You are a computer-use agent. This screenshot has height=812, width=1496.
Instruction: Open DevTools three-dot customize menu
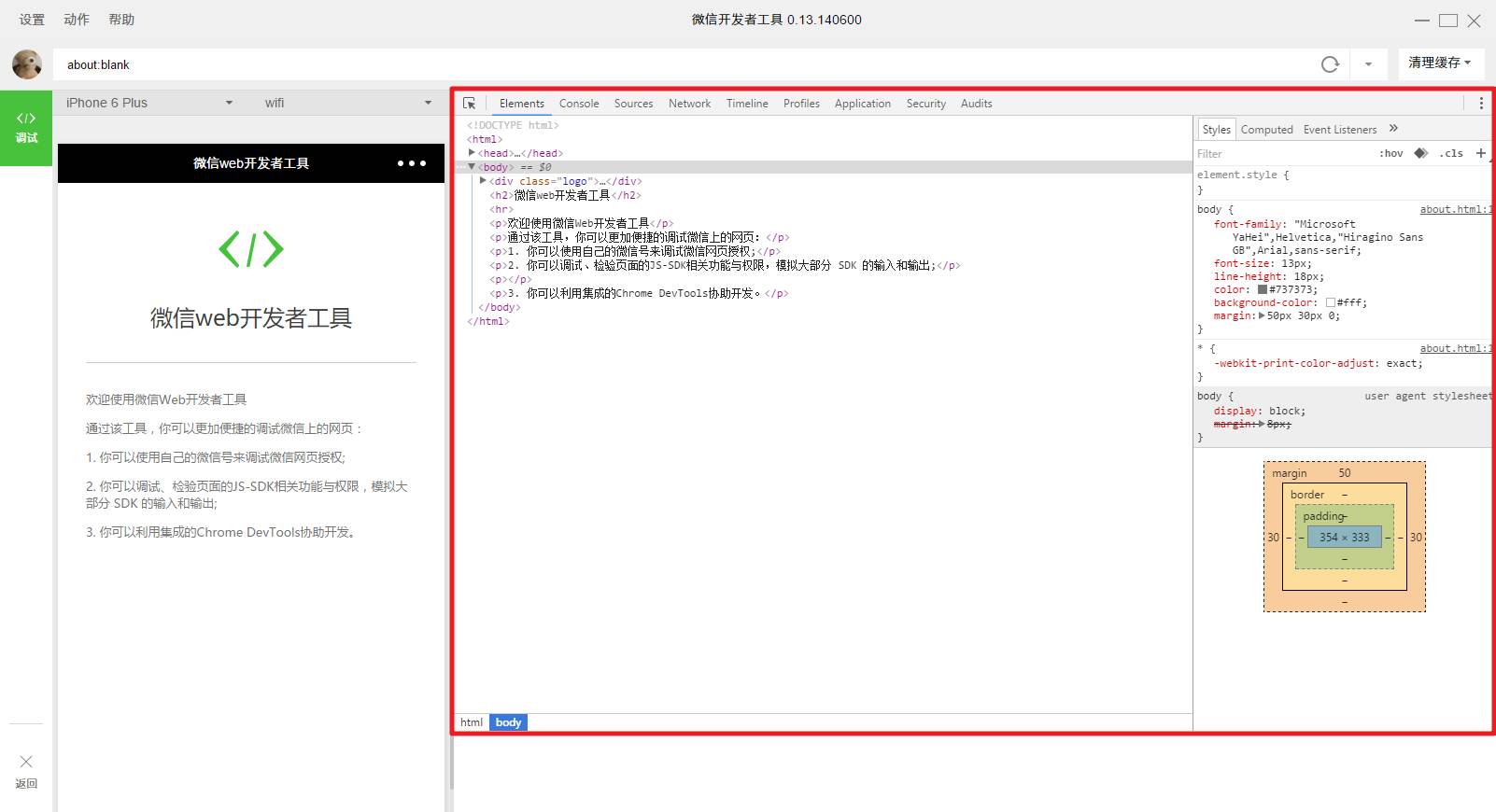tap(1481, 104)
